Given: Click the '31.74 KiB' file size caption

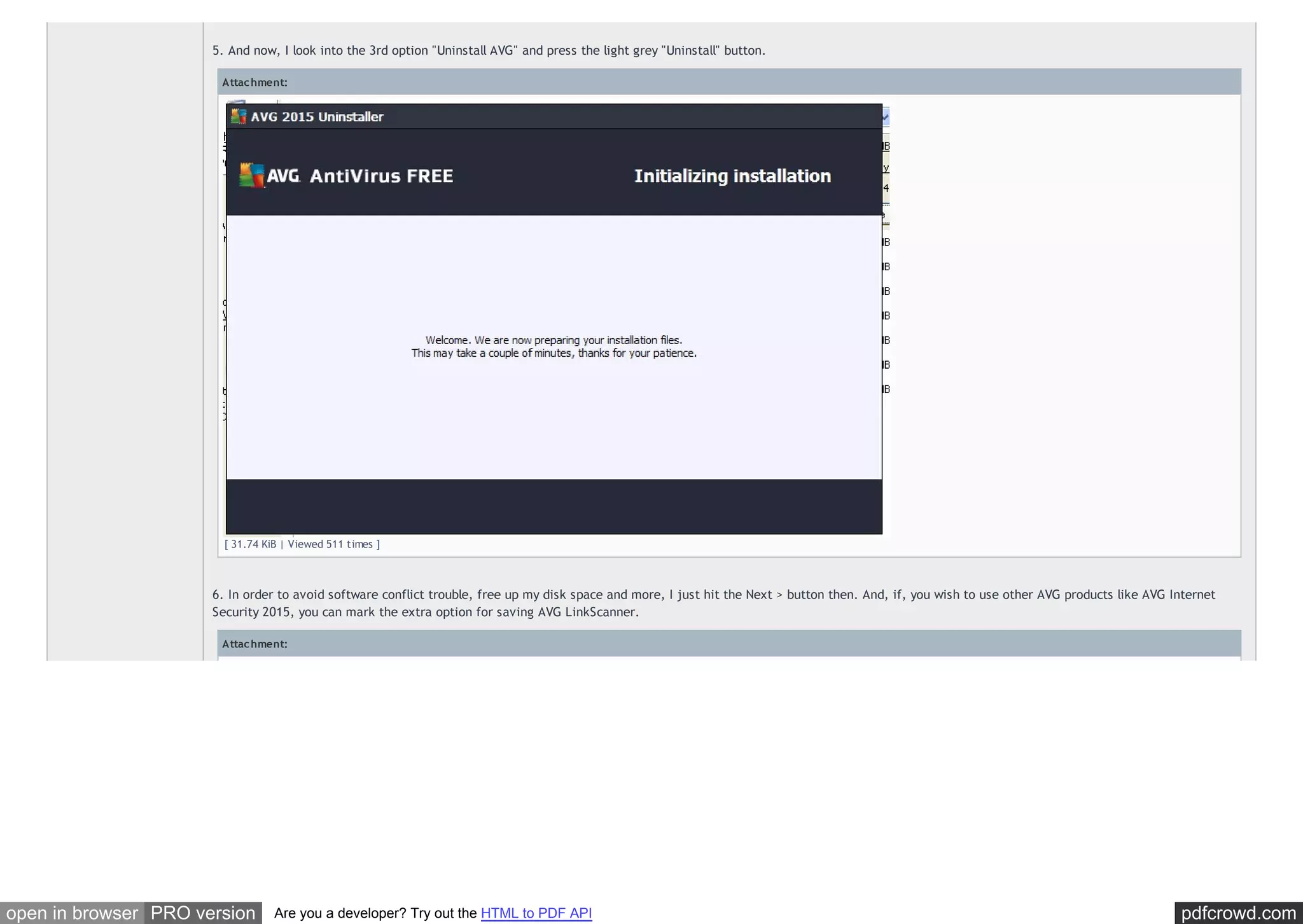Looking at the screenshot, I should 253,544.
